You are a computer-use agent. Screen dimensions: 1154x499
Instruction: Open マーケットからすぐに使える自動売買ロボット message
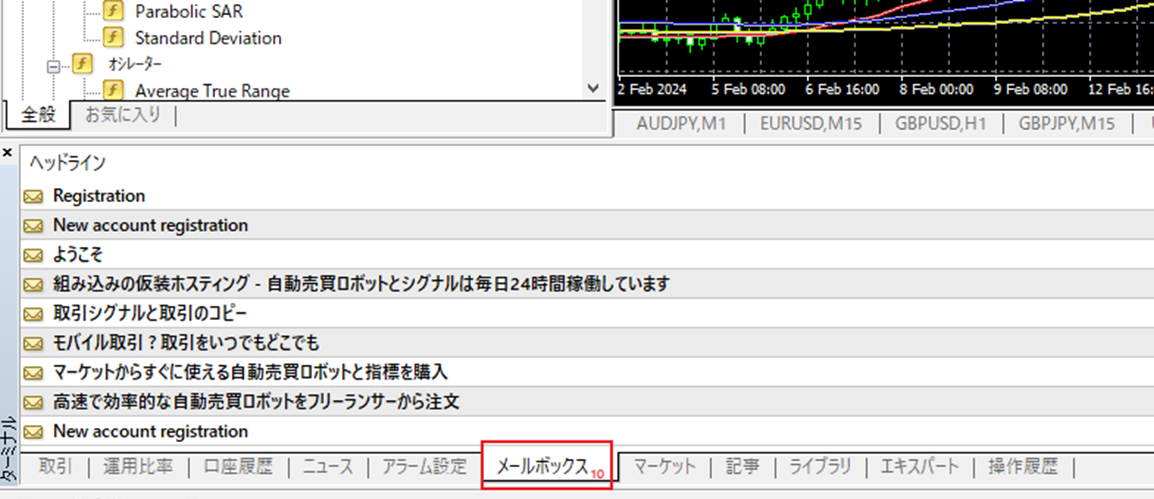pyautogui.click(x=250, y=372)
